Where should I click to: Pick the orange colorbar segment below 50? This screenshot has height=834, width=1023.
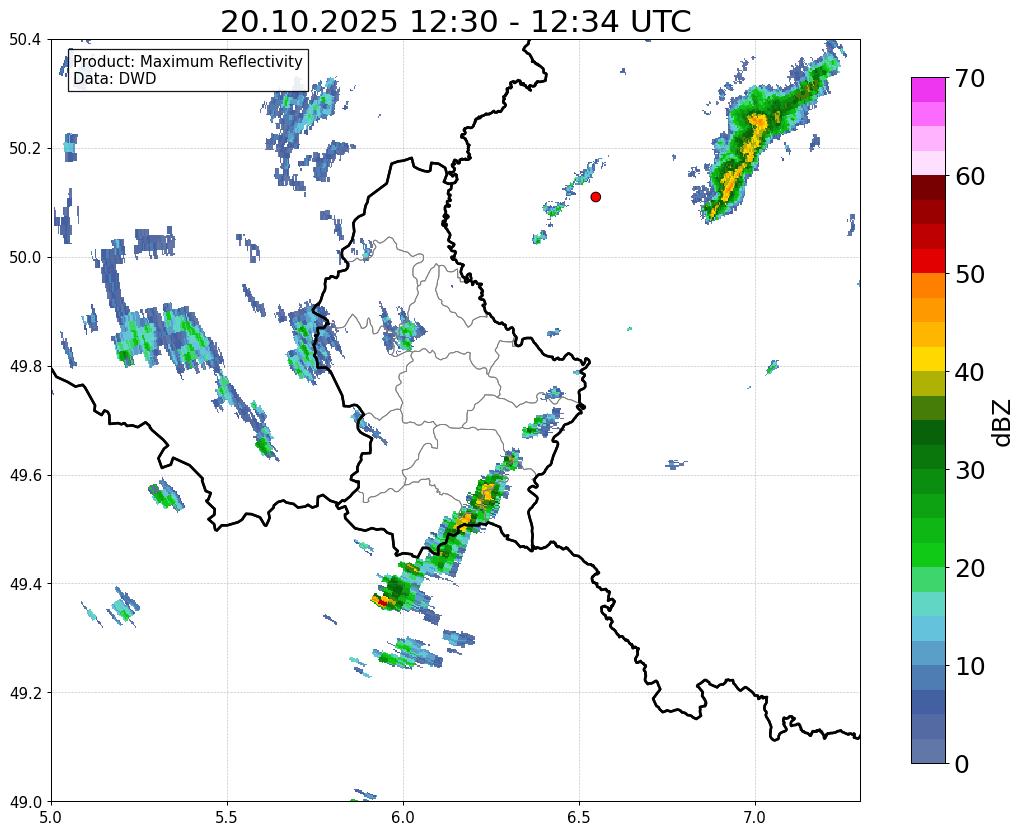click(928, 286)
